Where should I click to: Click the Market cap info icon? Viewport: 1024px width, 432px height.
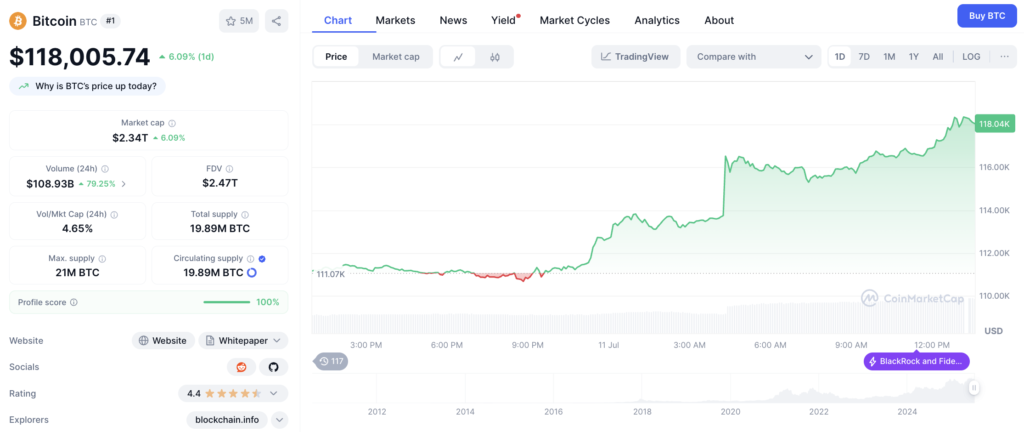click(x=172, y=123)
